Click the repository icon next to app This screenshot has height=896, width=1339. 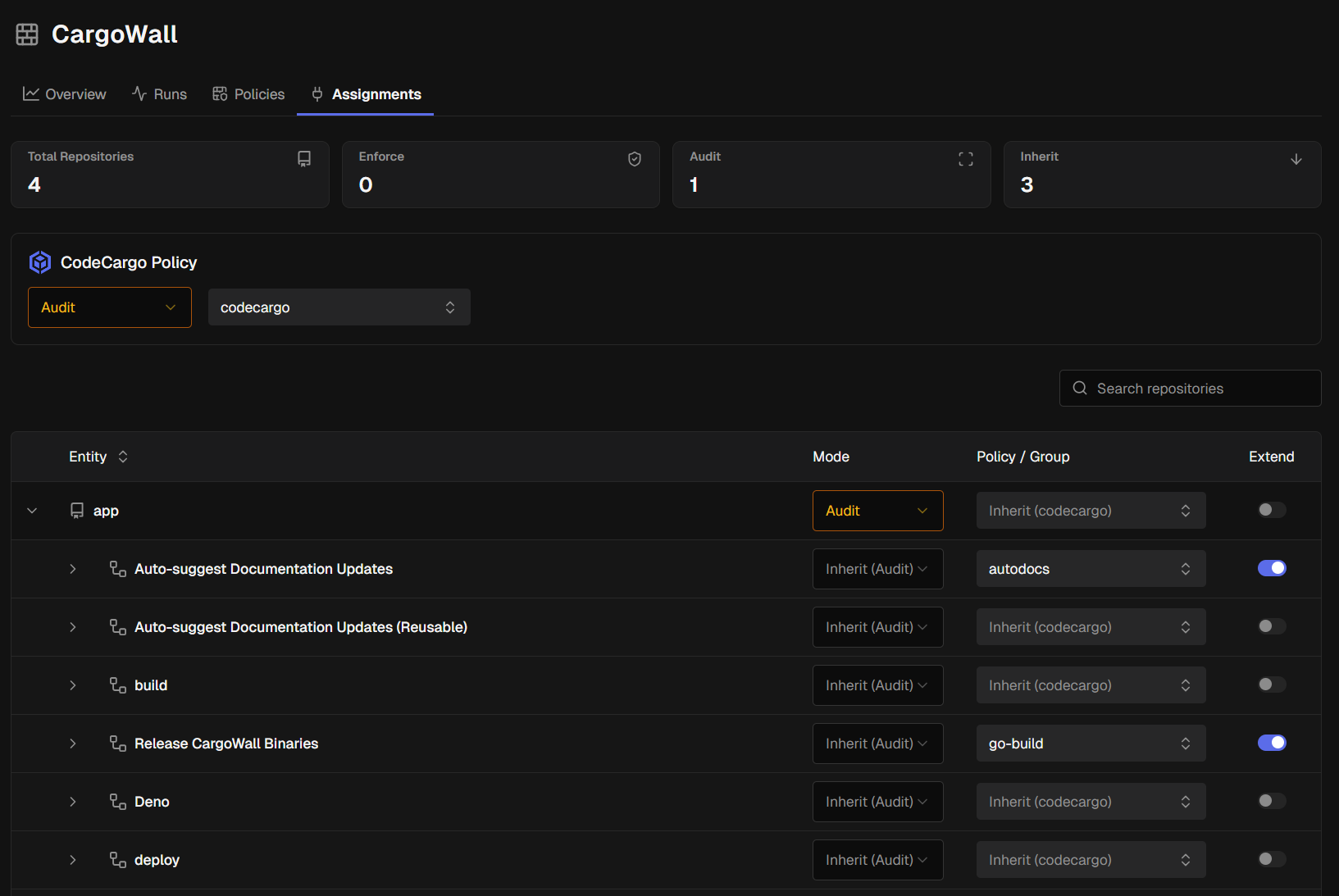coord(77,511)
